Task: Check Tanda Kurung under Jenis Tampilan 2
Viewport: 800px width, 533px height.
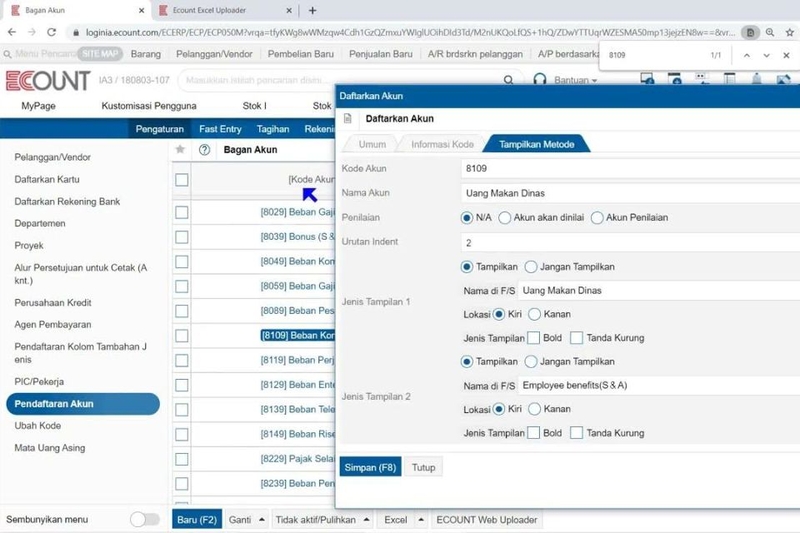Action: (x=577, y=433)
